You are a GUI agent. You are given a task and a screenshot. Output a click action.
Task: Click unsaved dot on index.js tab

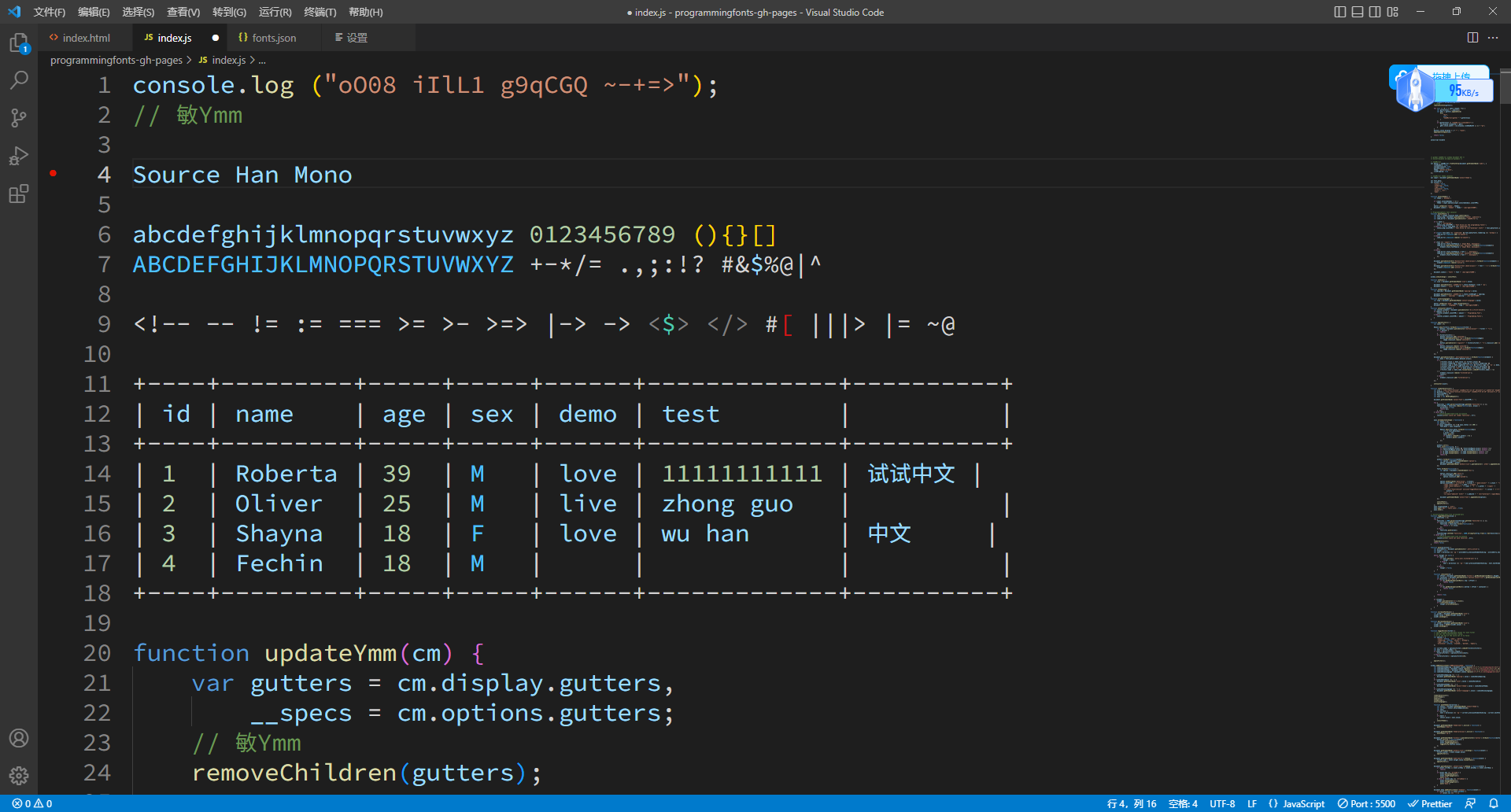tap(215, 38)
